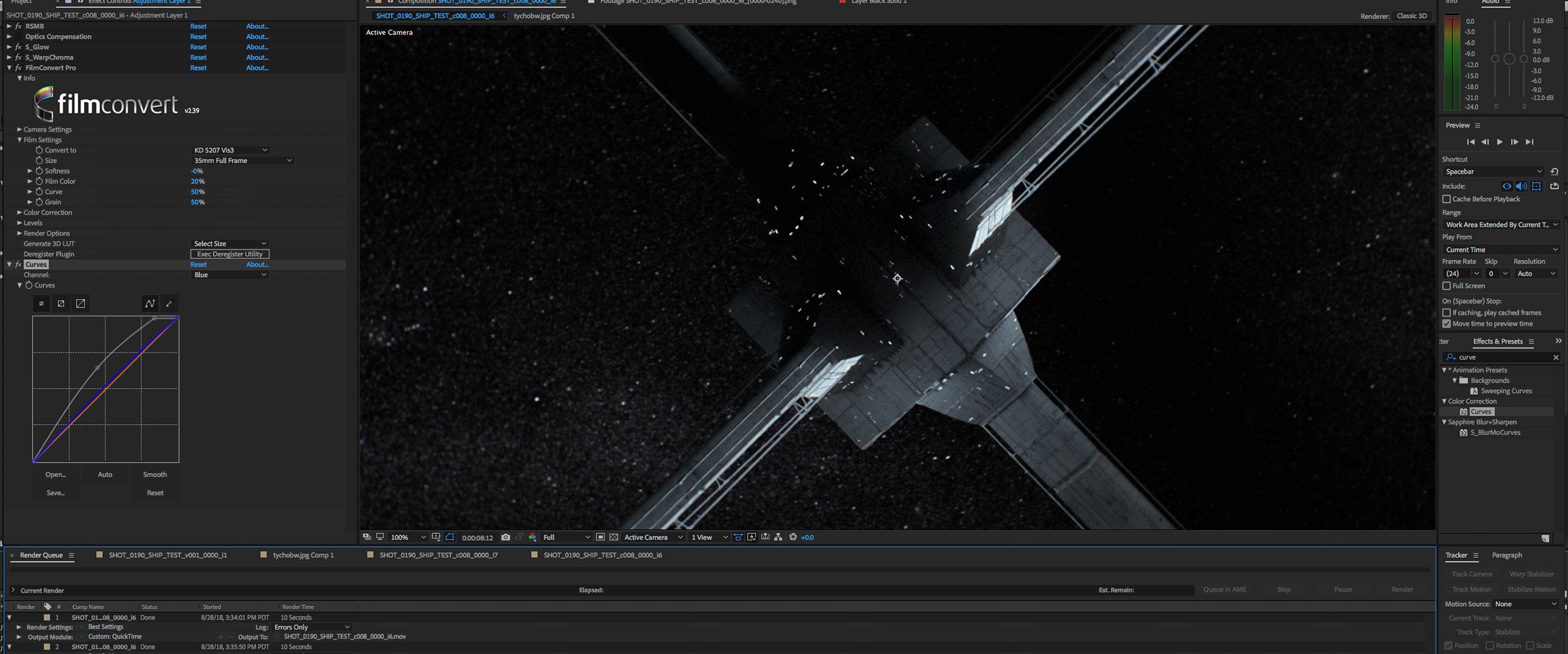Click the Reset Exposure icon
This screenshot has width=1568, height=654.
tap(793, 537)
